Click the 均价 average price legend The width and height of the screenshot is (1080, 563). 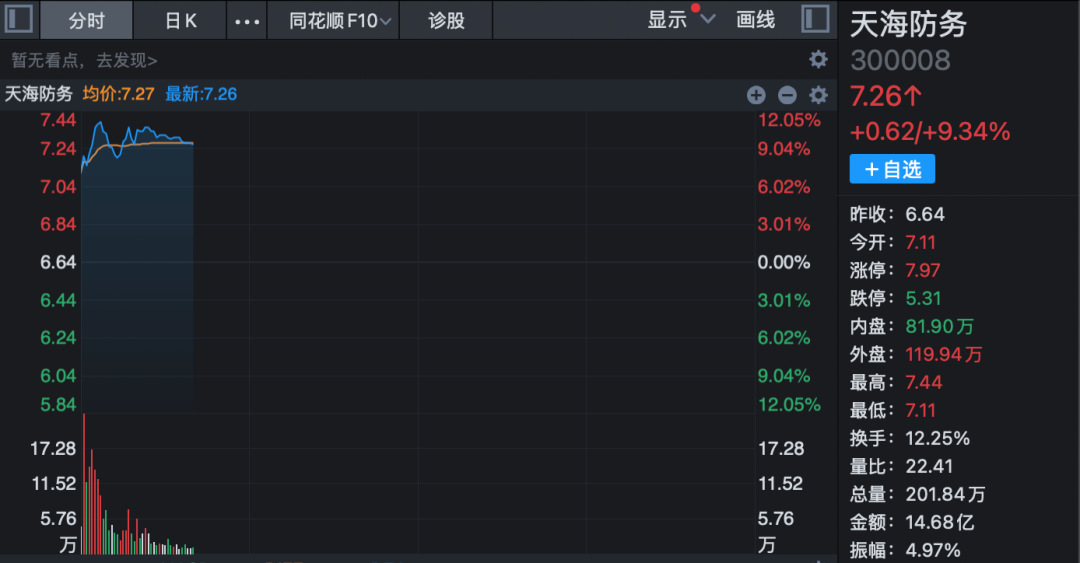pos(117,95)
